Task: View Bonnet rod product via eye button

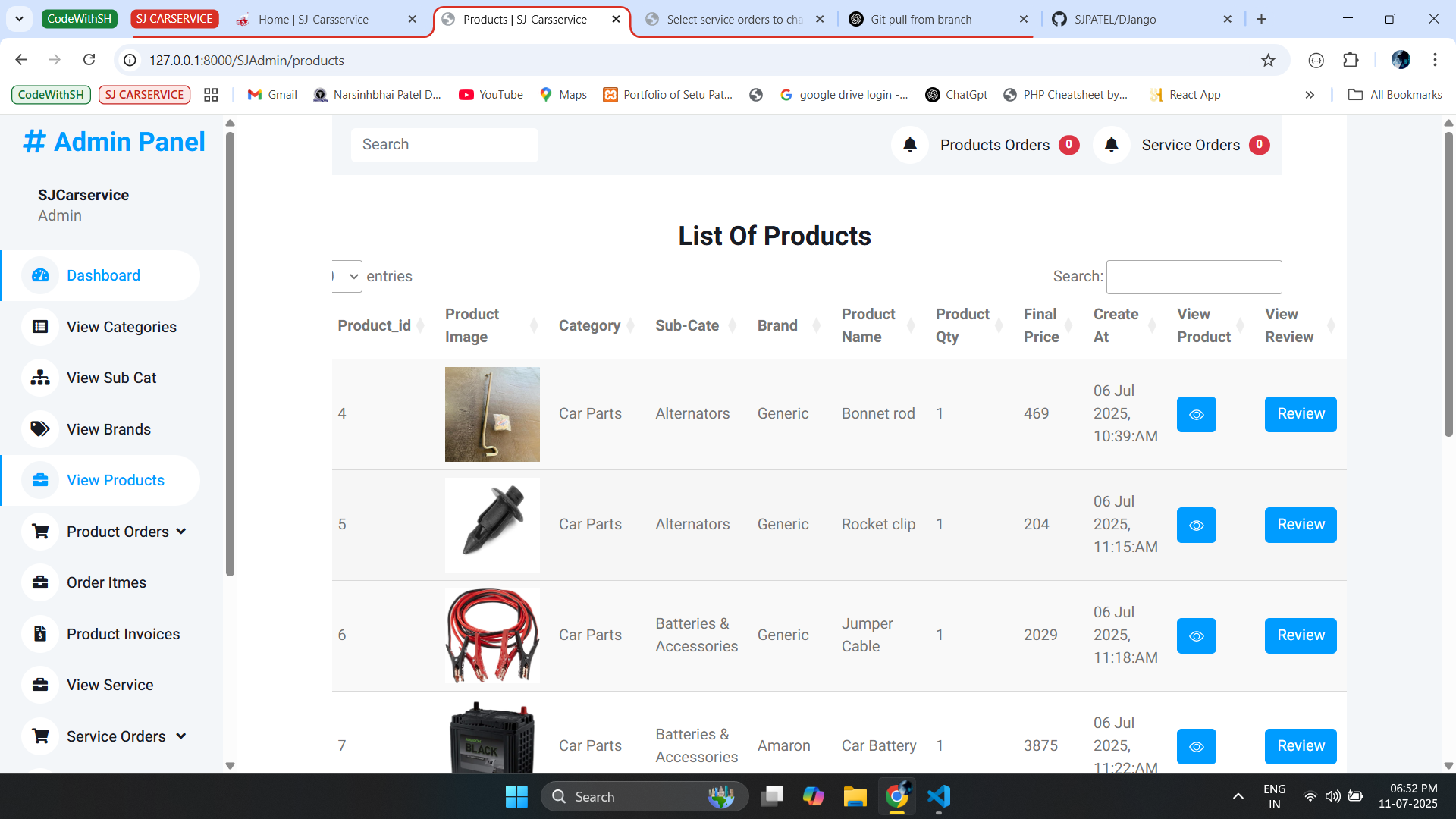Action: pos(1196,414)
